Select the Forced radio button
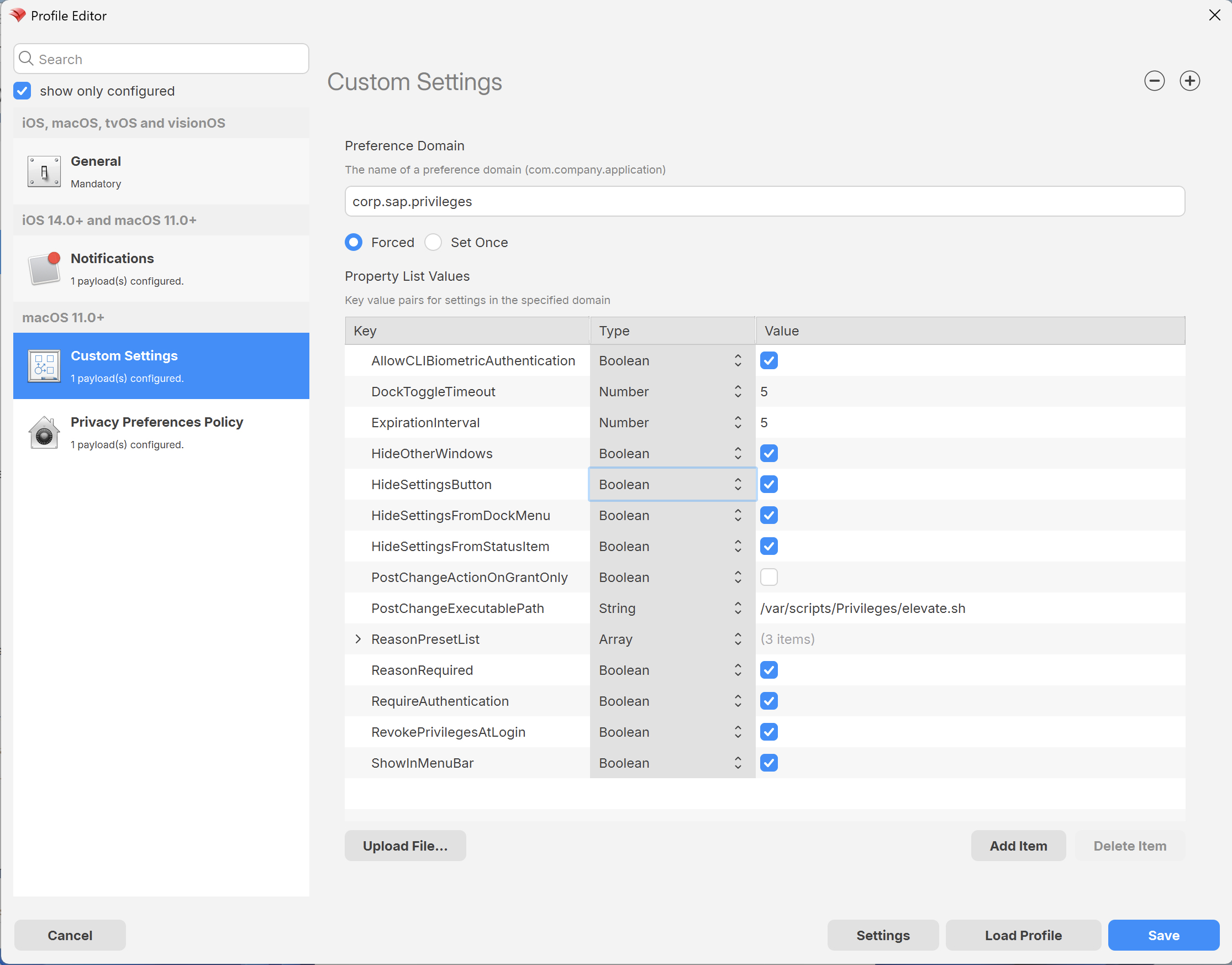Image resolution: width=1232 pixels, height=965 pixels. click(x=354, y=243)
